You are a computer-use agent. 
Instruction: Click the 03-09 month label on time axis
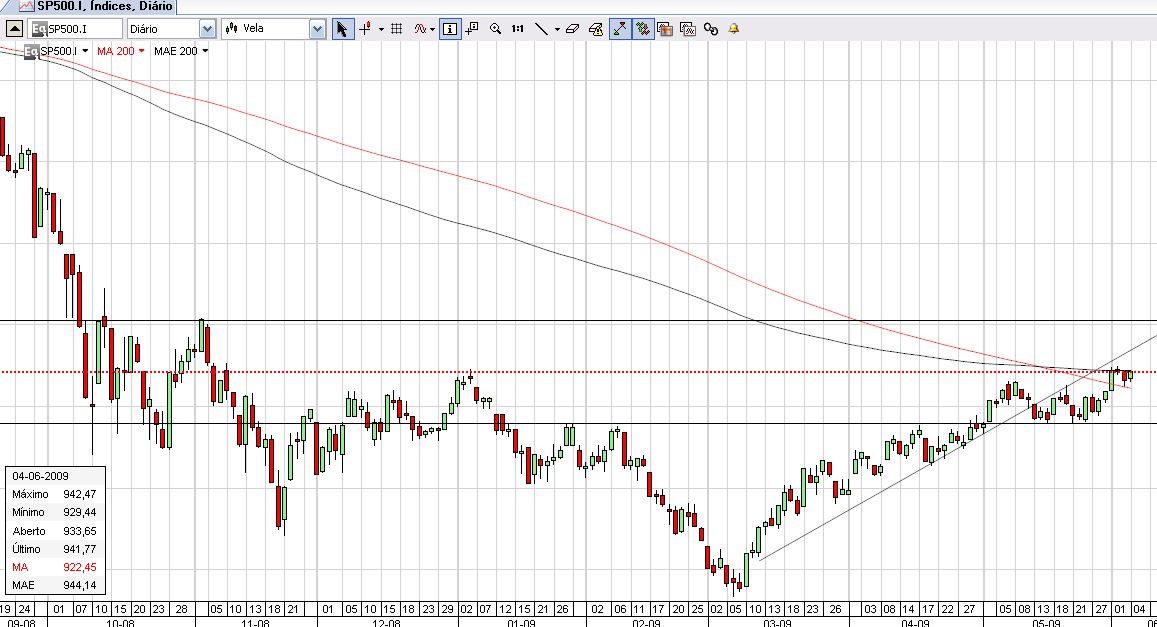tap(777, 623)
